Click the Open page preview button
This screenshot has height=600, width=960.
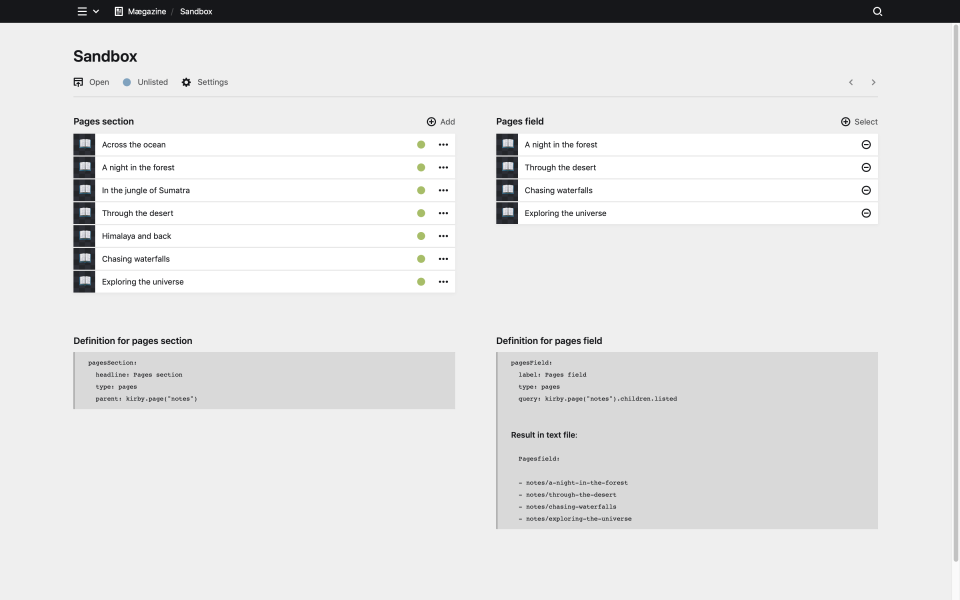pos(91,82)
